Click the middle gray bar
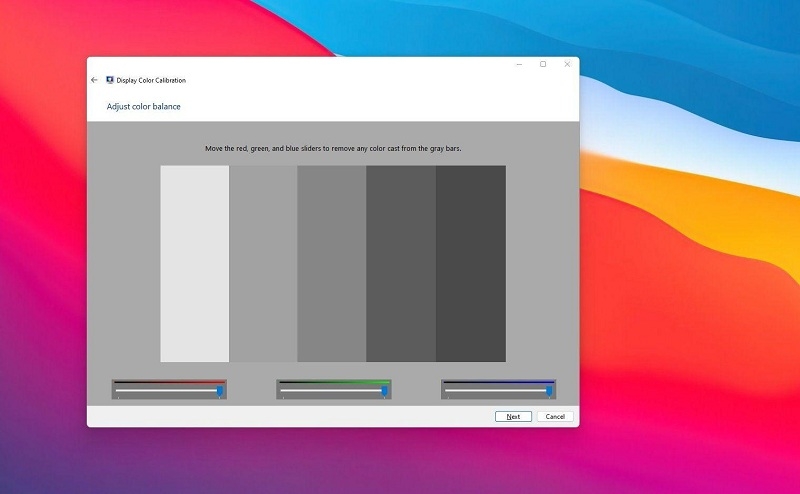 click(x=332, y=263)
